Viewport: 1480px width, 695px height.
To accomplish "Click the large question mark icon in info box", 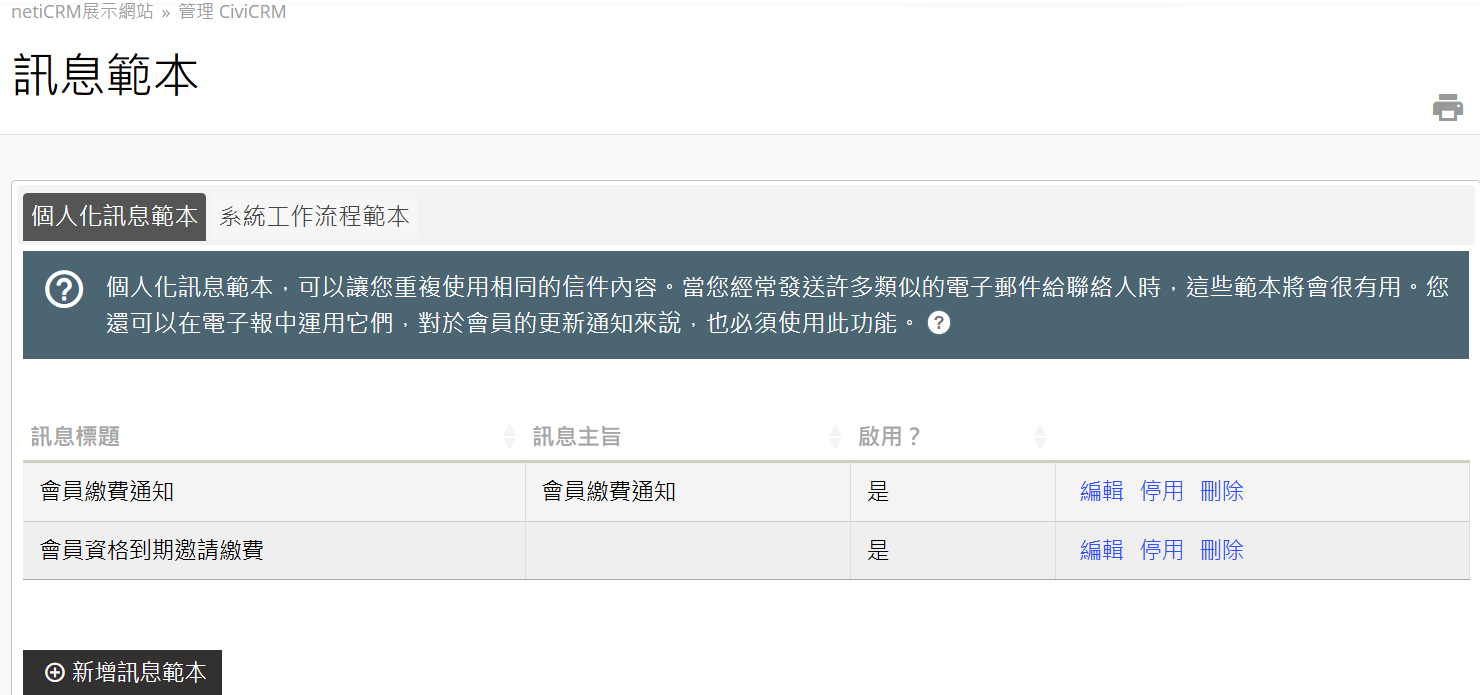I will tap(64, 289).
